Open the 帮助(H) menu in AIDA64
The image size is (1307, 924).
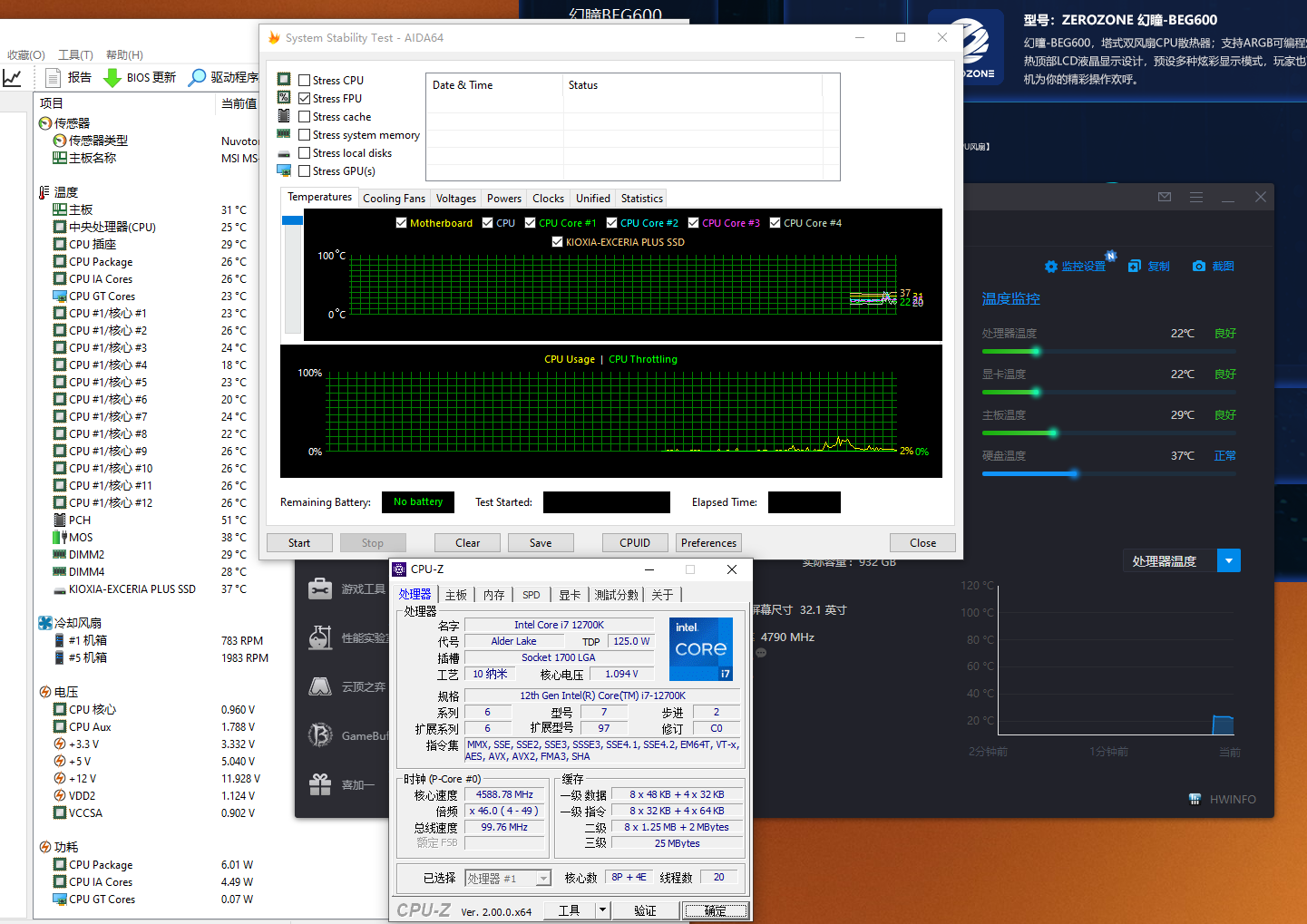[x=124, y=55]
